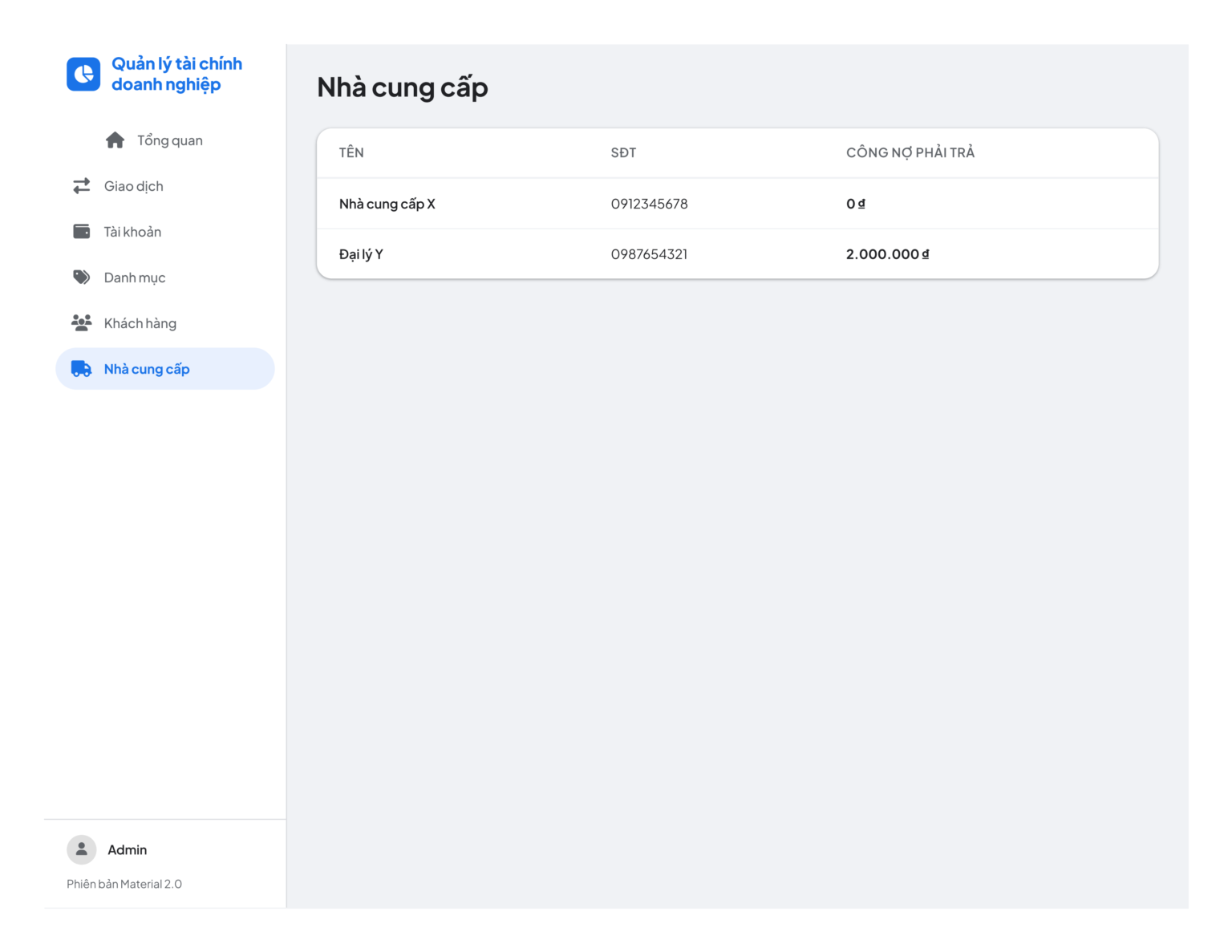Image resolution: width=1232 pixels, height=952 pixels.
Task: Click the home icon beside Tổng quan
Action: [115, 140]
